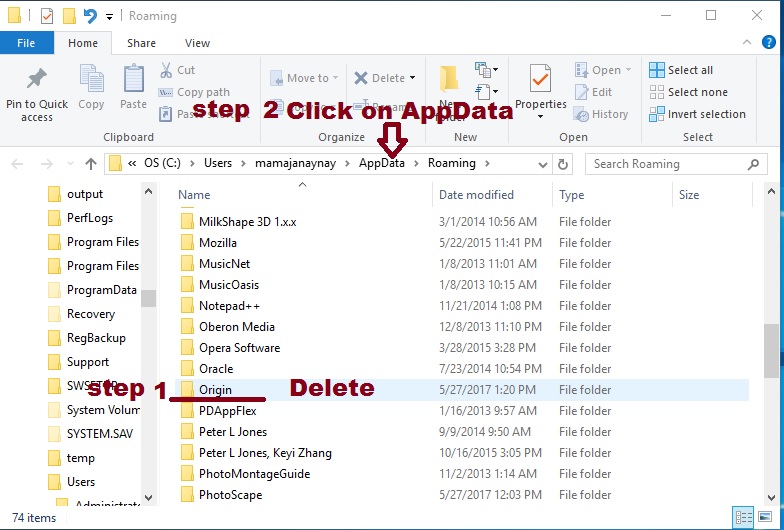
Task: Sort by the Date modified column header
Action: [x=476, y=195]
